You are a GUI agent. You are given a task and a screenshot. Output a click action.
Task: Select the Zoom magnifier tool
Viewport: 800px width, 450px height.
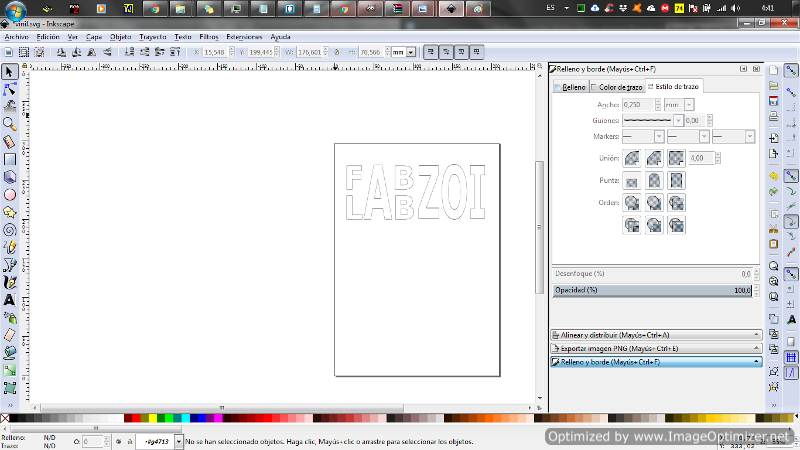9,124
